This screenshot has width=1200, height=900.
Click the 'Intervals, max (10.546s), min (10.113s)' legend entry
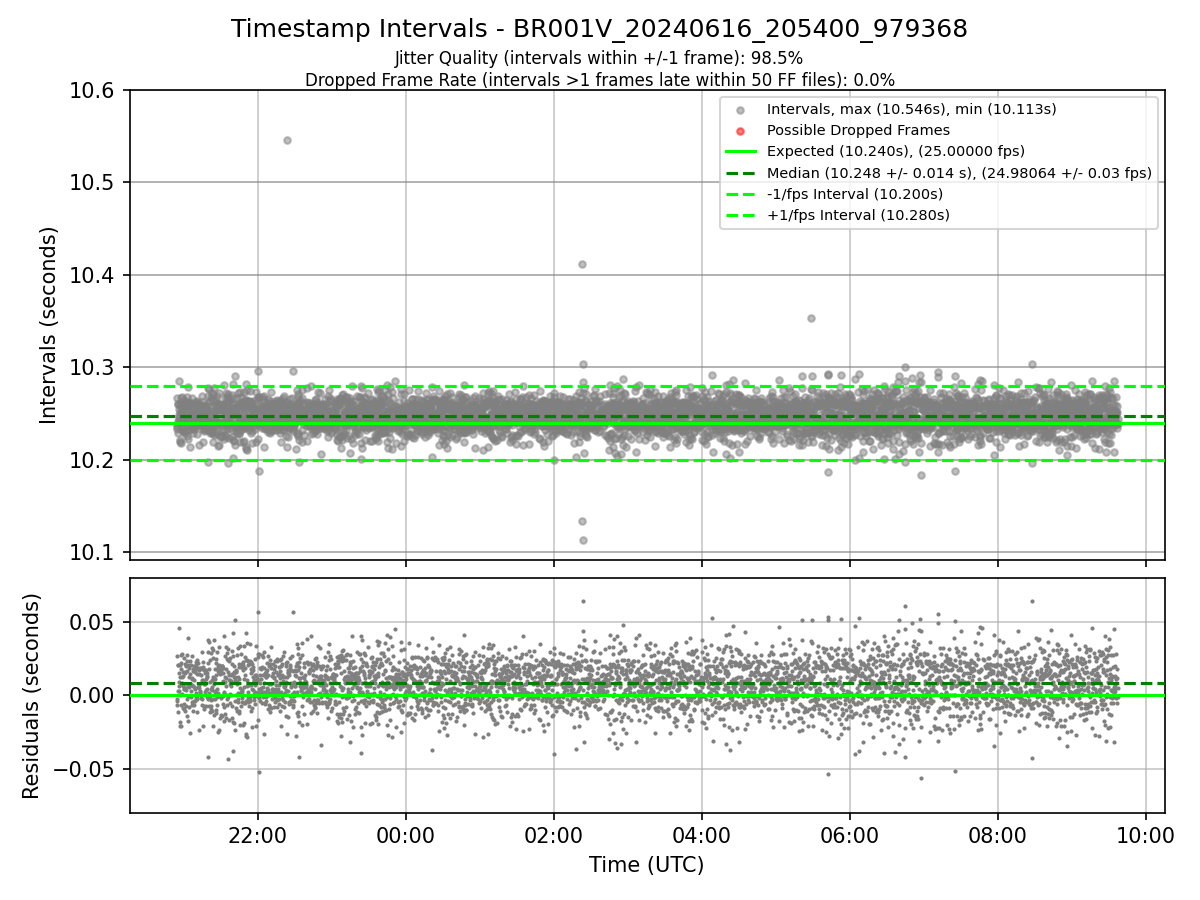(911, 109)
